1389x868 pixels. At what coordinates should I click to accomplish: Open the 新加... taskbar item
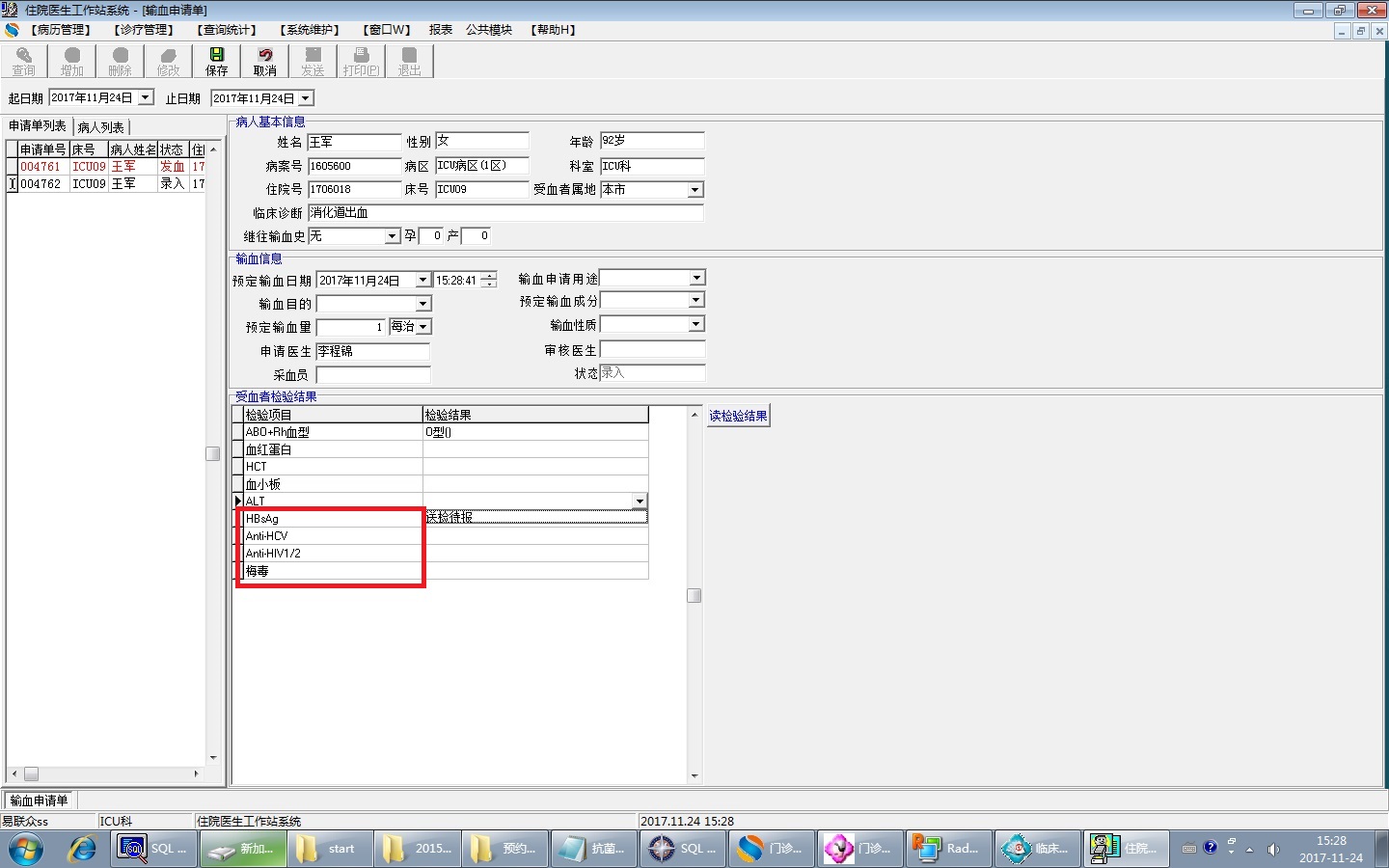point(244,849)
